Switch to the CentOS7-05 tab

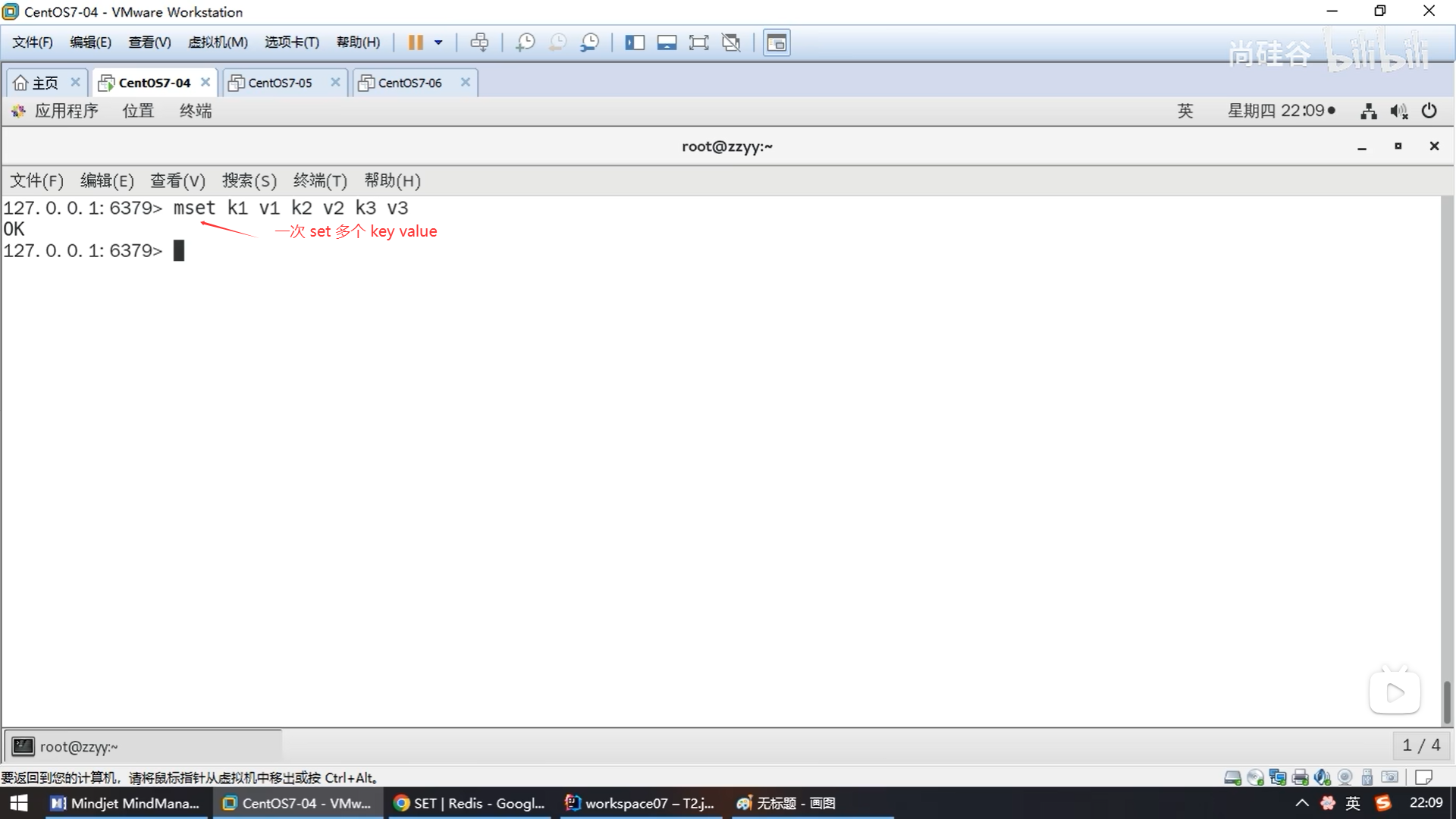click(280, 83)
